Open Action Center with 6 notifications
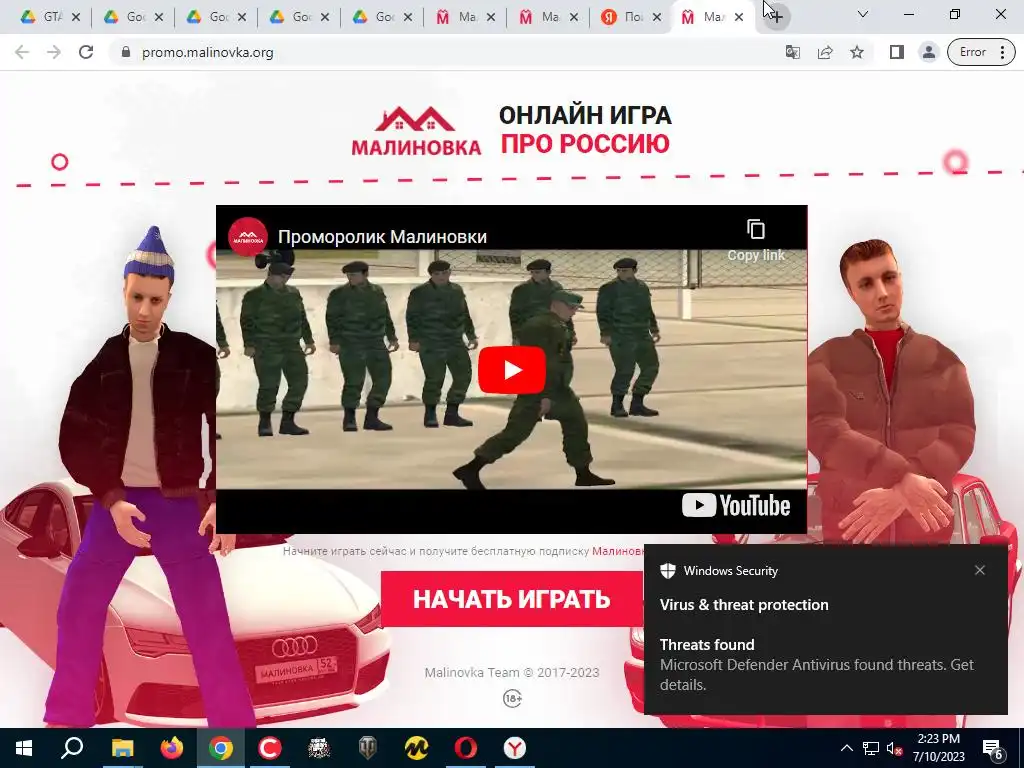The height and width of the screenshot is (768, 1024). coord(993,749)
